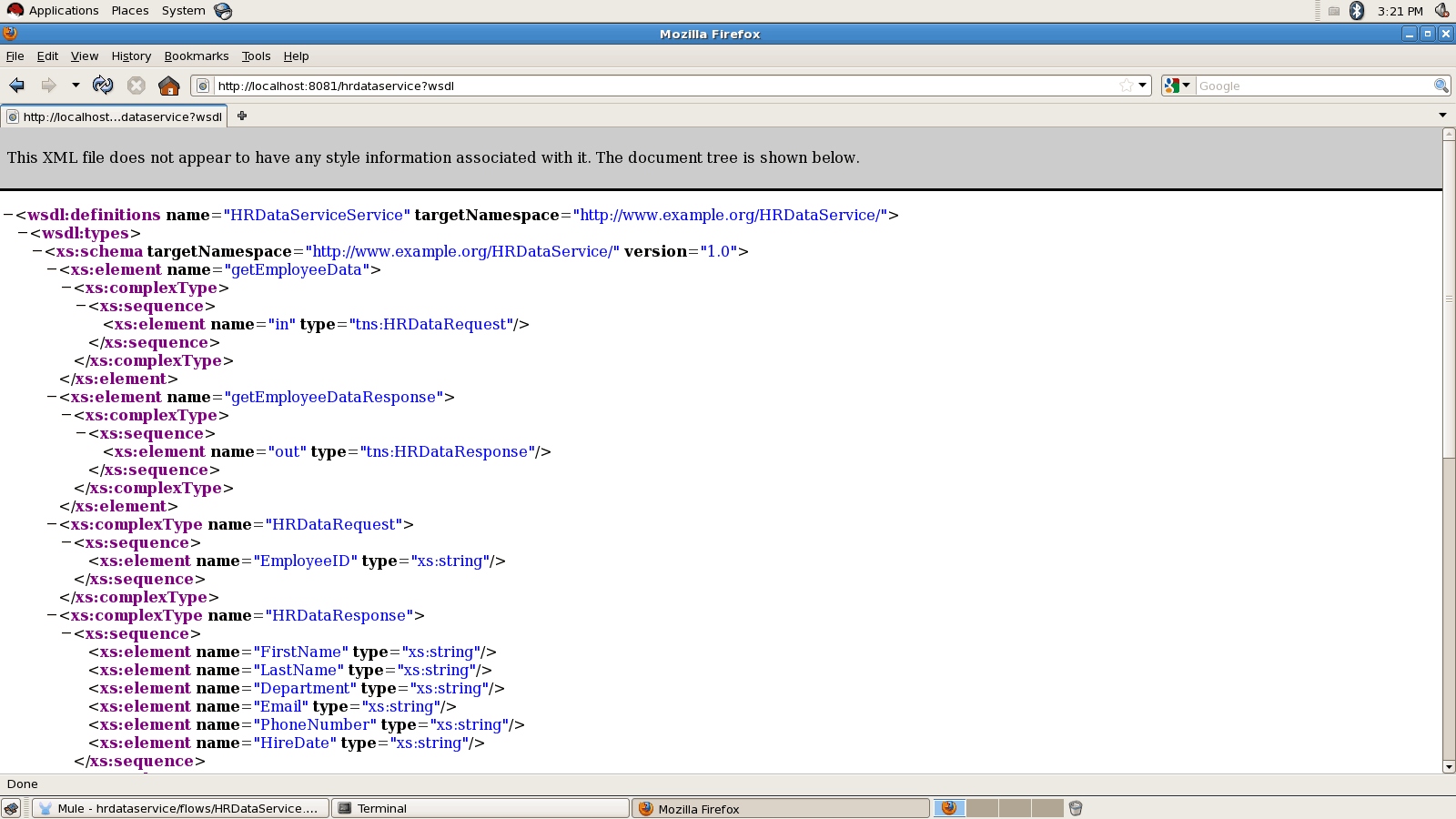1456x819 pixels.
Task: Click the search magnifier icon
Action: [x=1441, y=86]
